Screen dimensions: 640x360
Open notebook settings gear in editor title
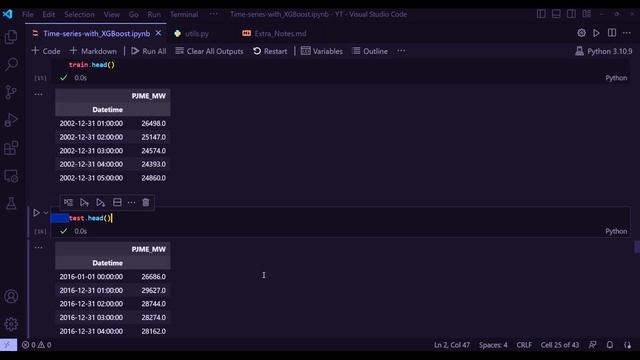[x=581, y=33]
